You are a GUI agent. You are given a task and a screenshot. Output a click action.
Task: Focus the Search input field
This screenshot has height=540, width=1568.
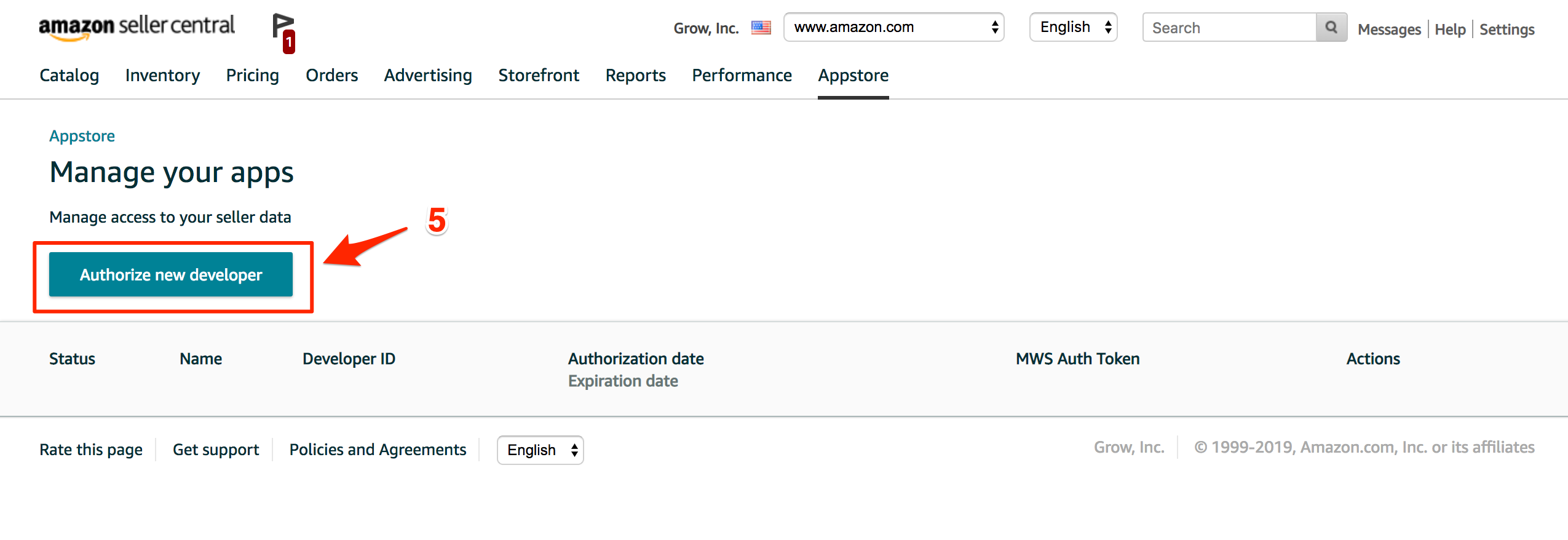click(x=1230, y=28)
